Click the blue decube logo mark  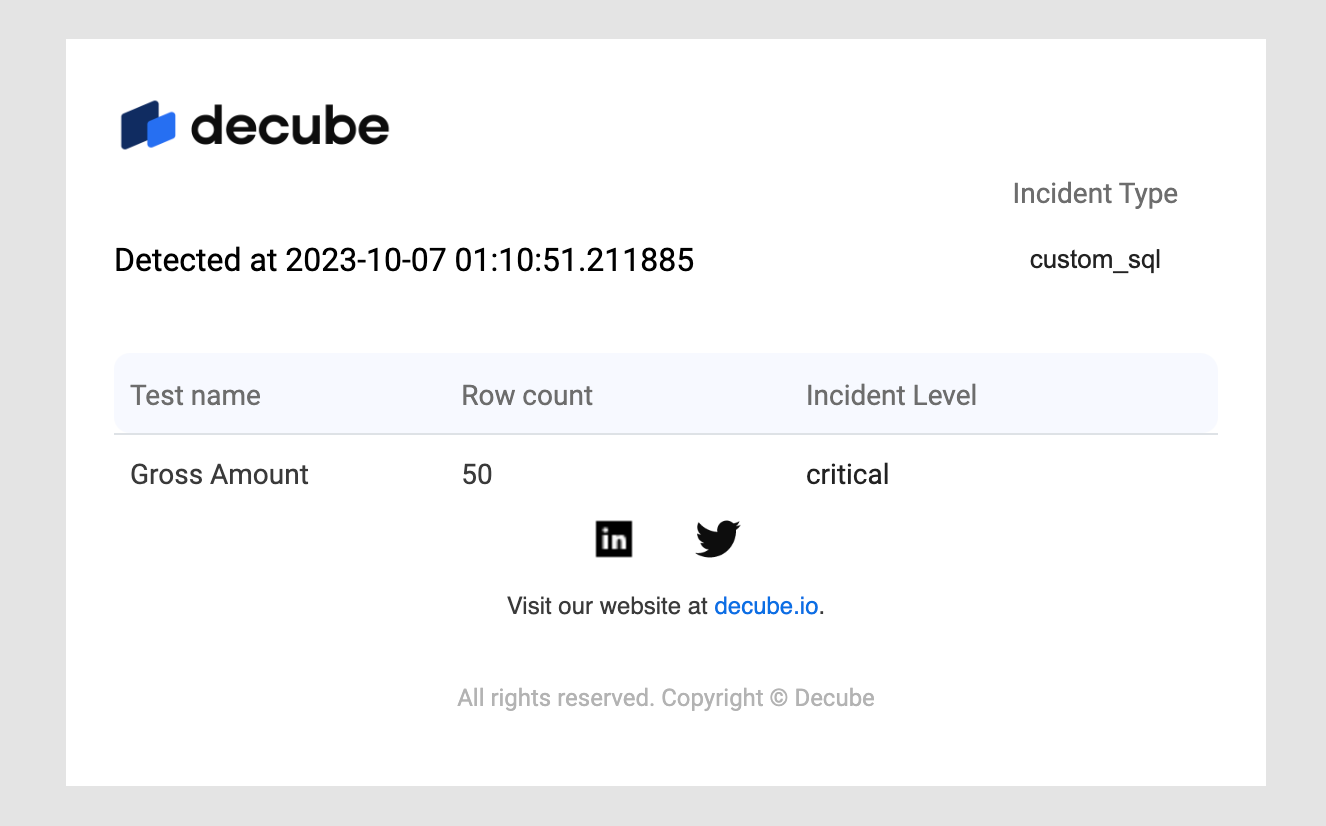(148, 126)
